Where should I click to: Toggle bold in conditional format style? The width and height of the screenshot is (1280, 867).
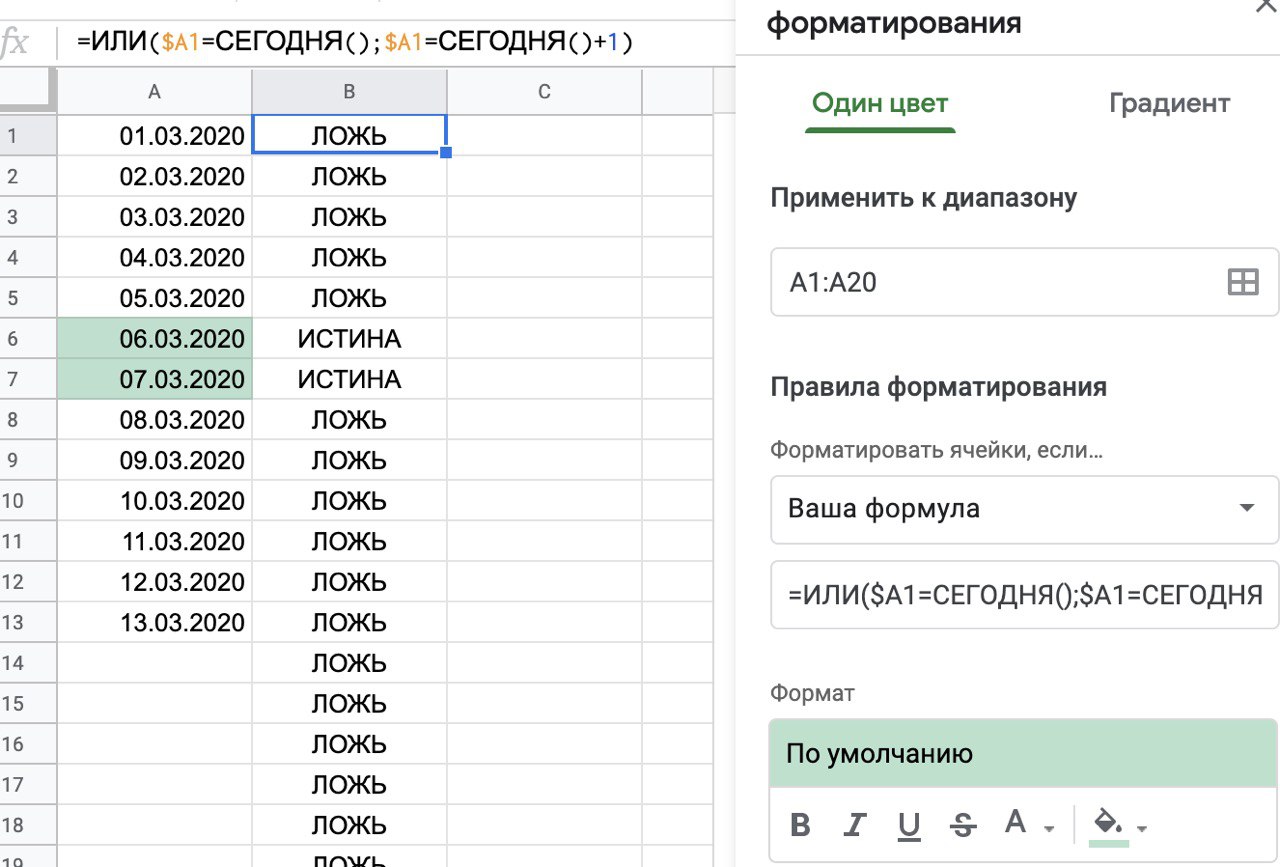point(800,825)
